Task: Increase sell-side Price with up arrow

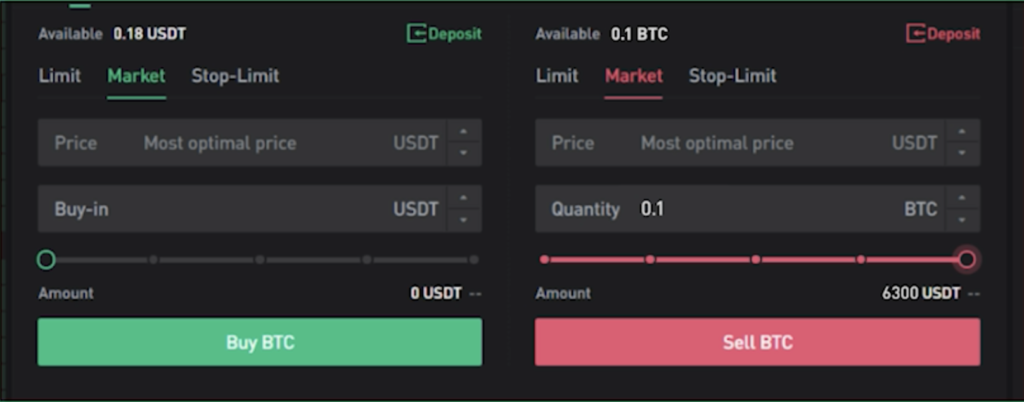Action: (961, 132)
